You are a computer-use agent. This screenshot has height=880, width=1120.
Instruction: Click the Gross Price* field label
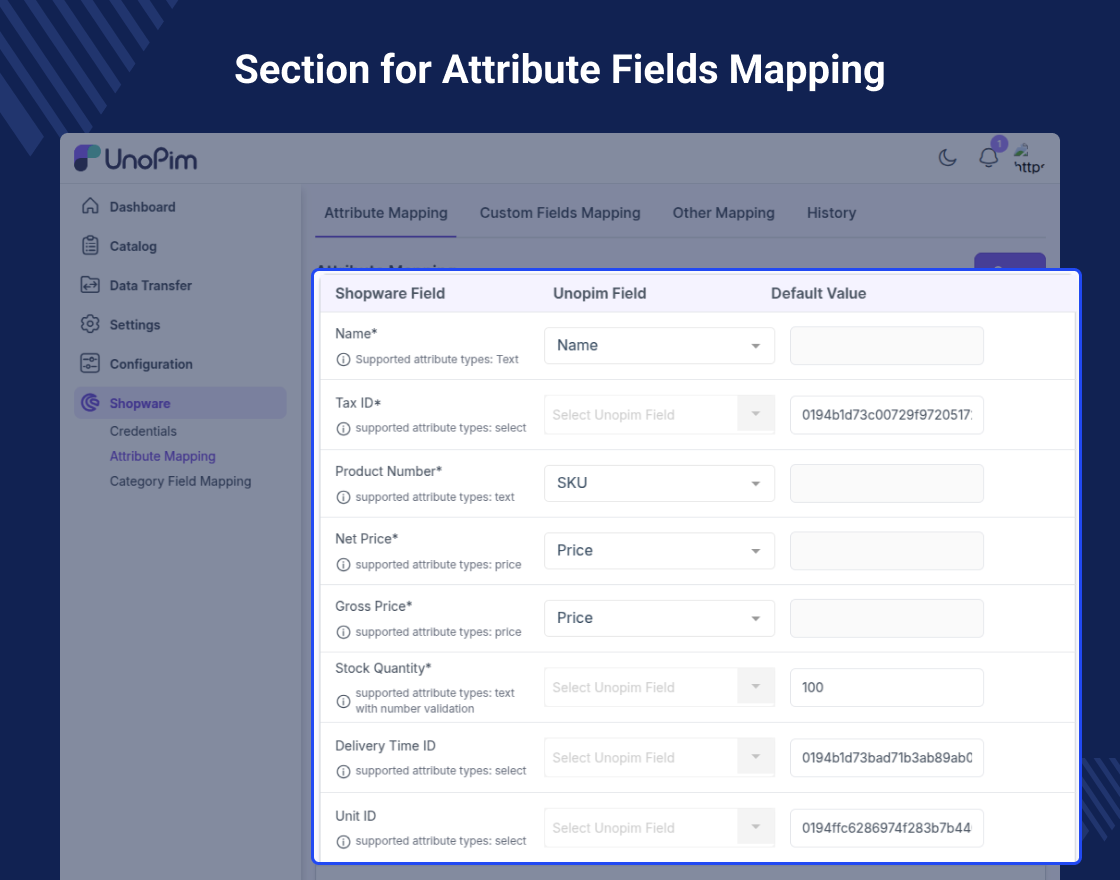click(x=374, y=606)
